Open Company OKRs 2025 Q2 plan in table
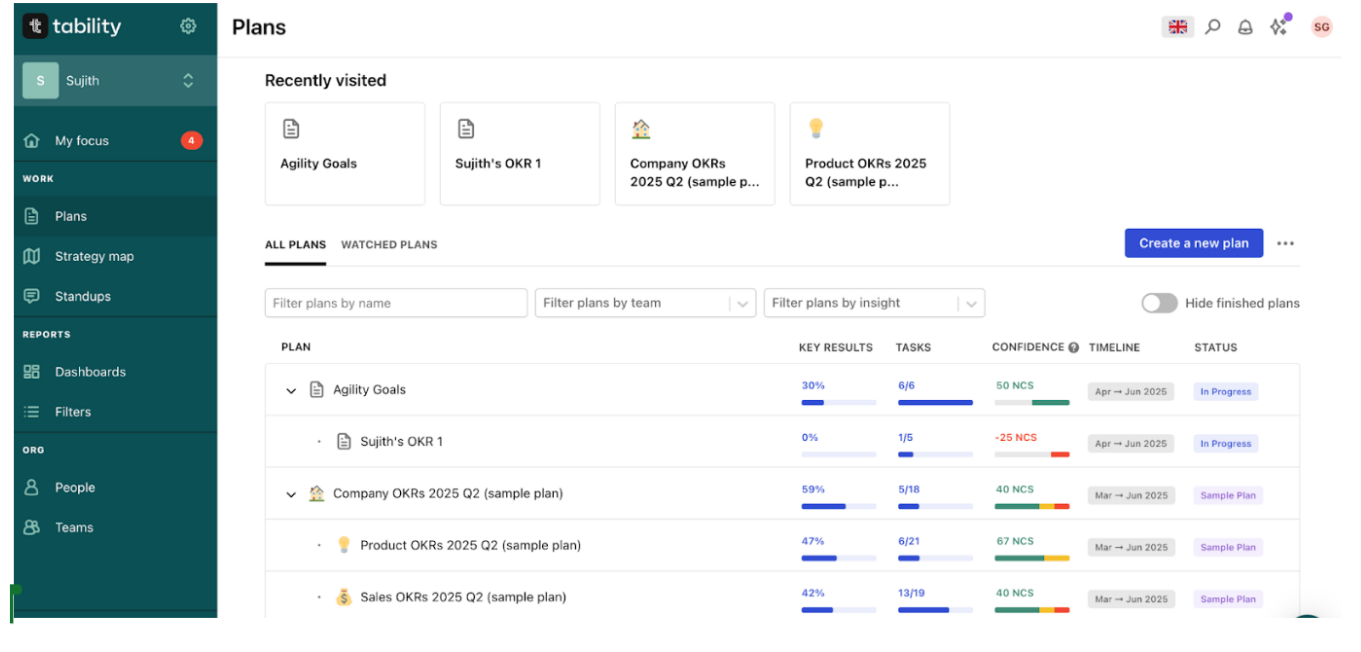The height and width of the screenshot is (652, 1361). (x=447, y=494)
